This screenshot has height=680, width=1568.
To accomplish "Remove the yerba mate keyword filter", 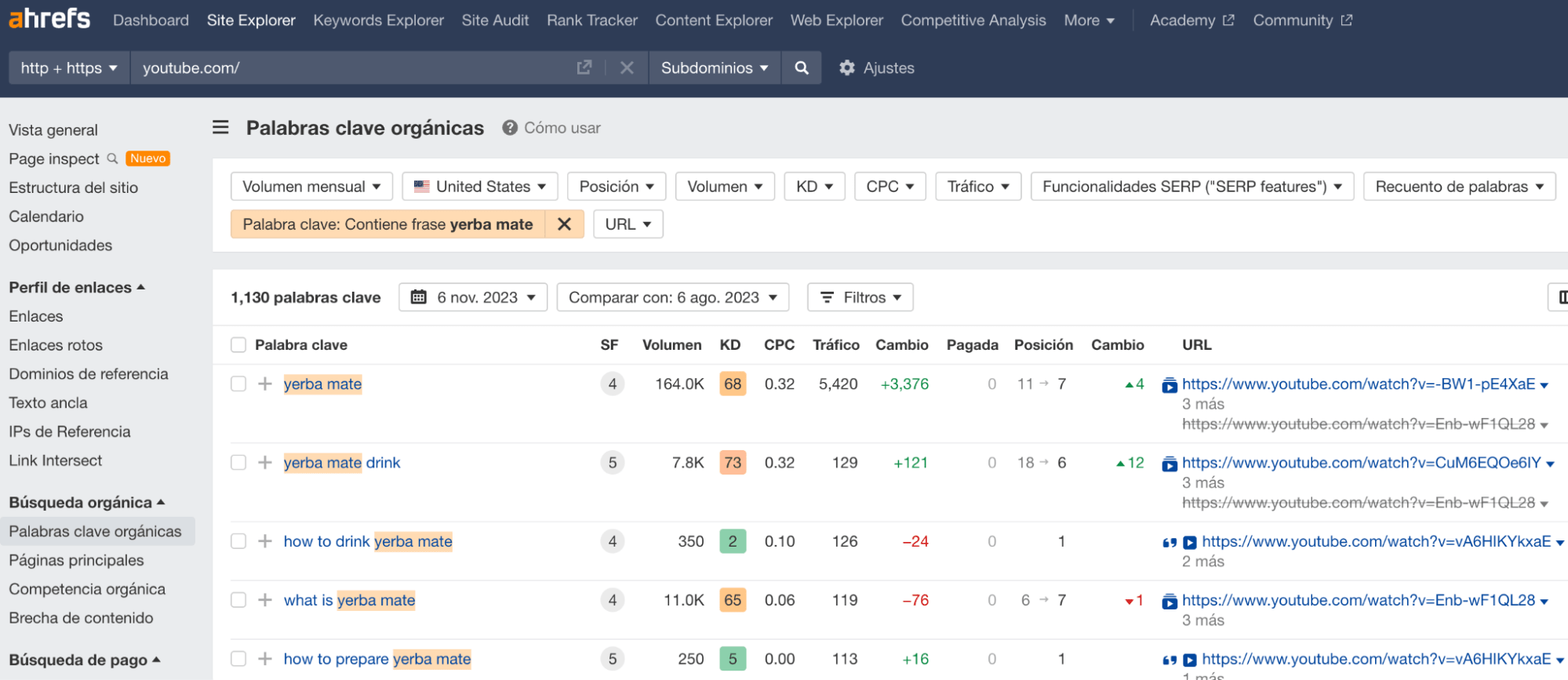I will (x=564, y=224).
